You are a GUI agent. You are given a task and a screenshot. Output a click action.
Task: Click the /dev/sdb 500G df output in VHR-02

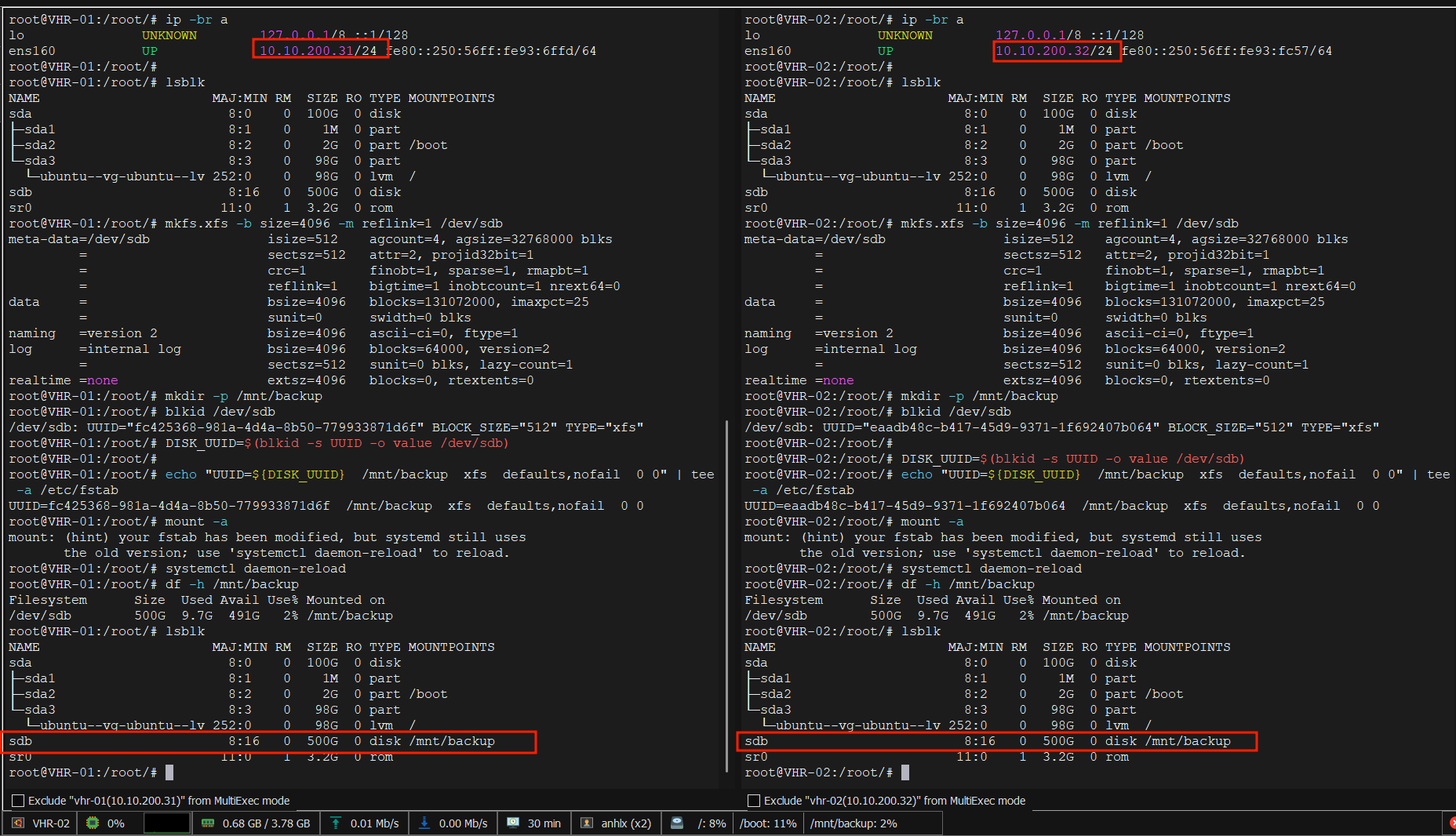click(x=937, y=616)
